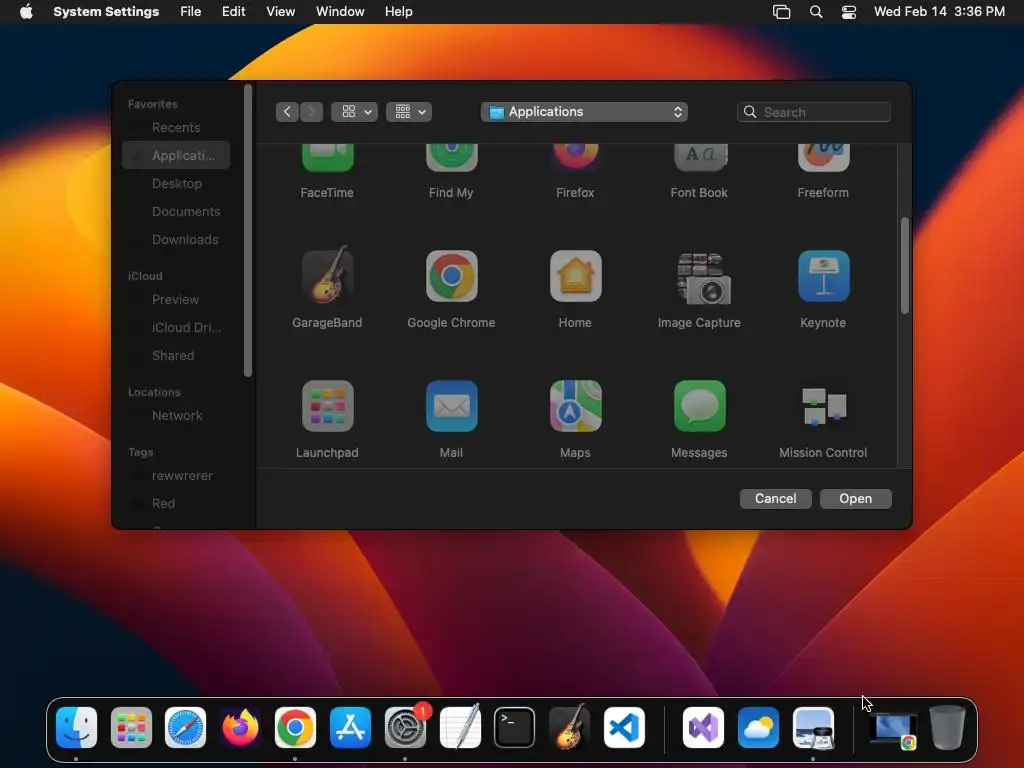
Task: Open Firefox from the Dock
Action: [240, 727]
